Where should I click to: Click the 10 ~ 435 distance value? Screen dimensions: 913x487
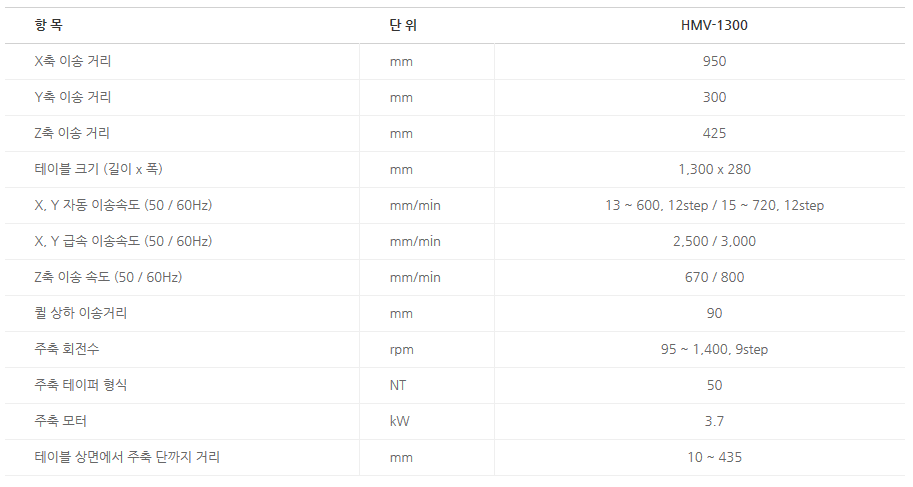pyautogui.click(x=714, y=457)
